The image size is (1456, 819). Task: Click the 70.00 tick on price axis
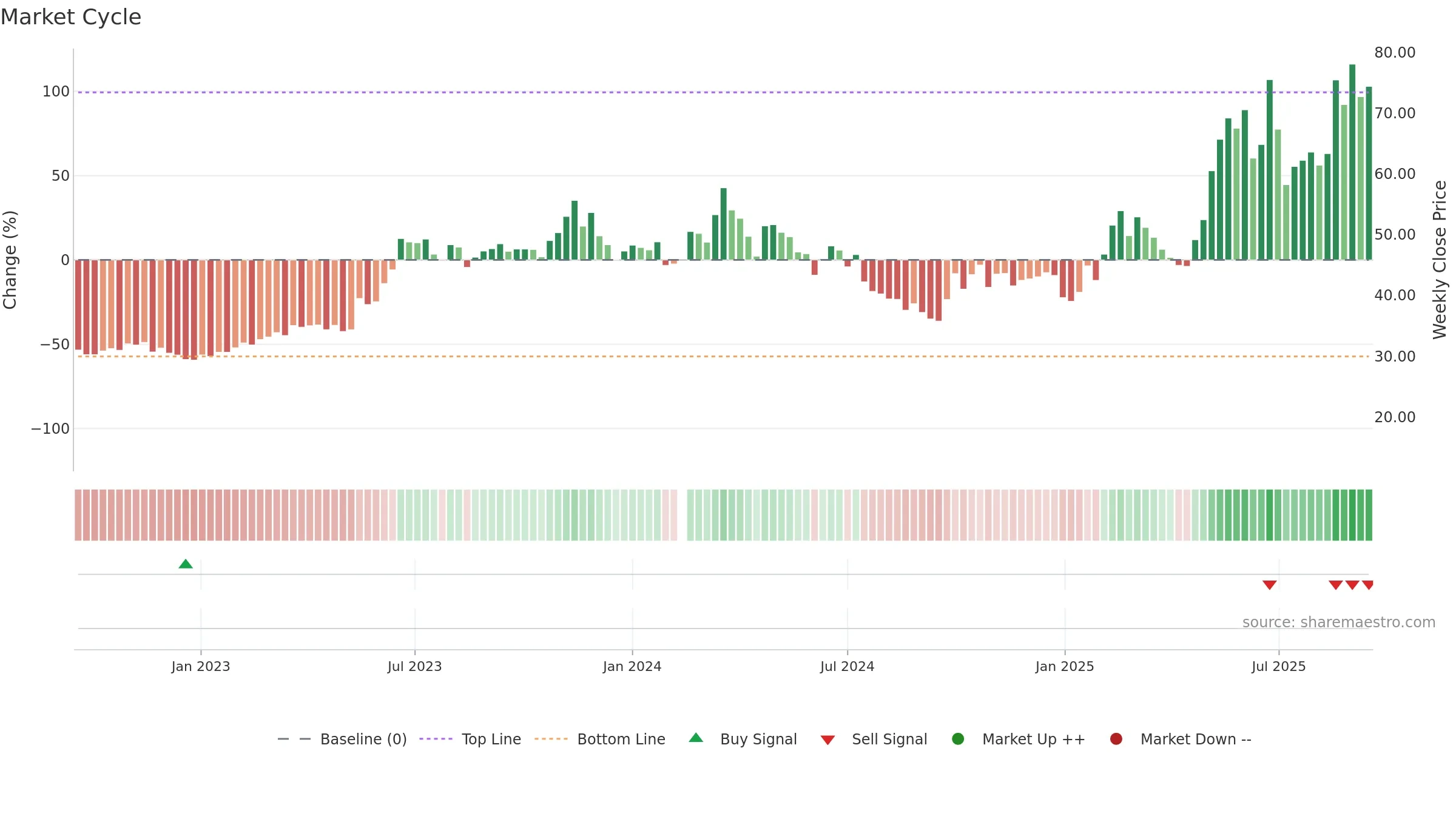point(1395,113)
